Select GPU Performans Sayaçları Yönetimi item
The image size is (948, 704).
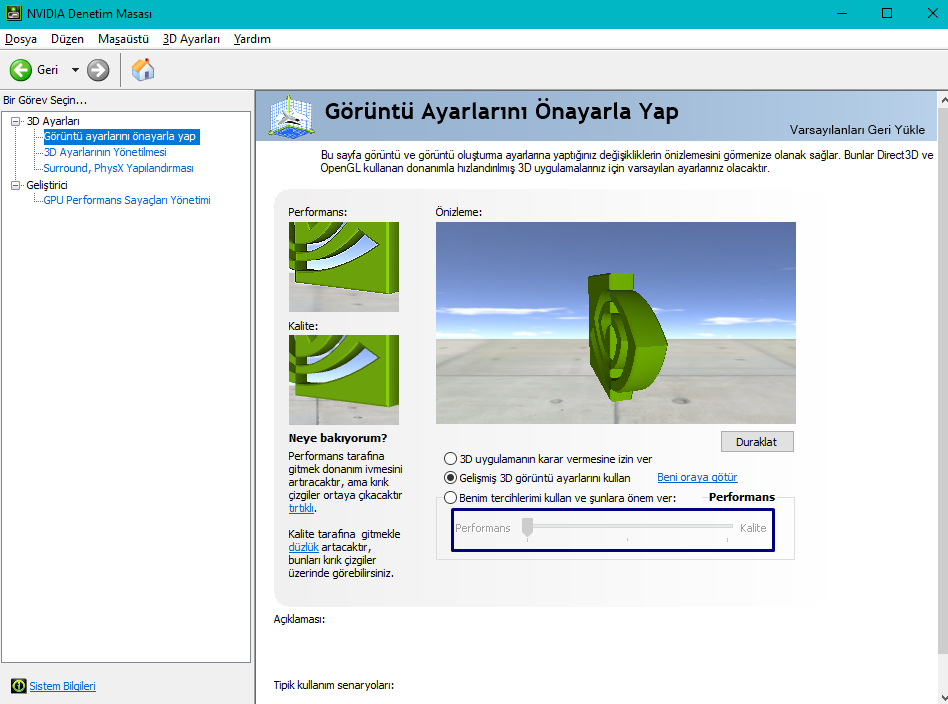127,200
